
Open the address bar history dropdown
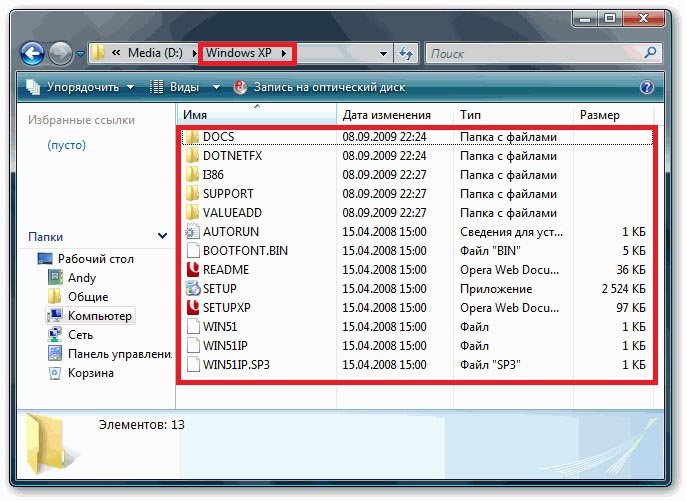383,54
